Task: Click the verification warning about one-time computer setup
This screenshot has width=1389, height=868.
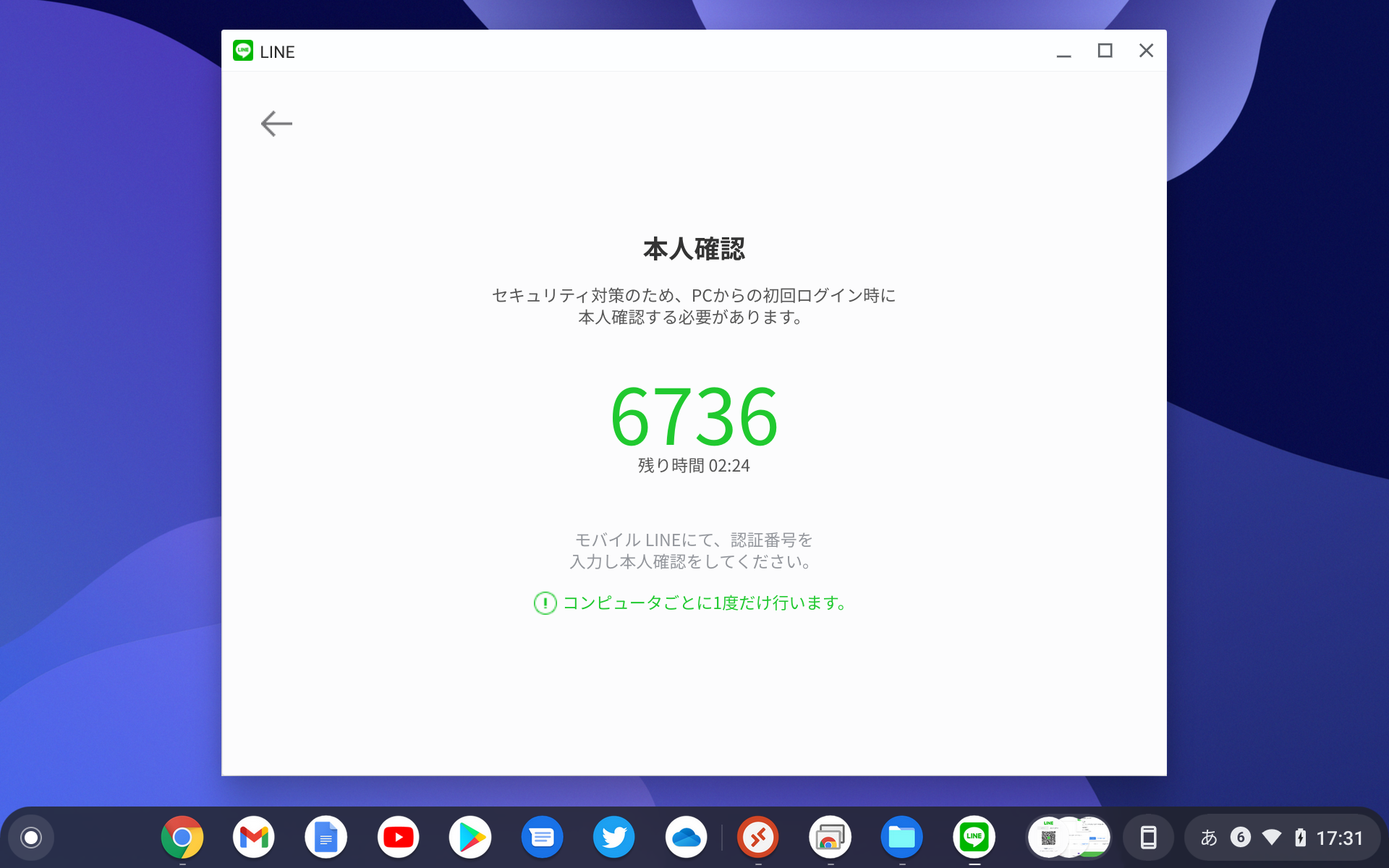Action: 691,603
